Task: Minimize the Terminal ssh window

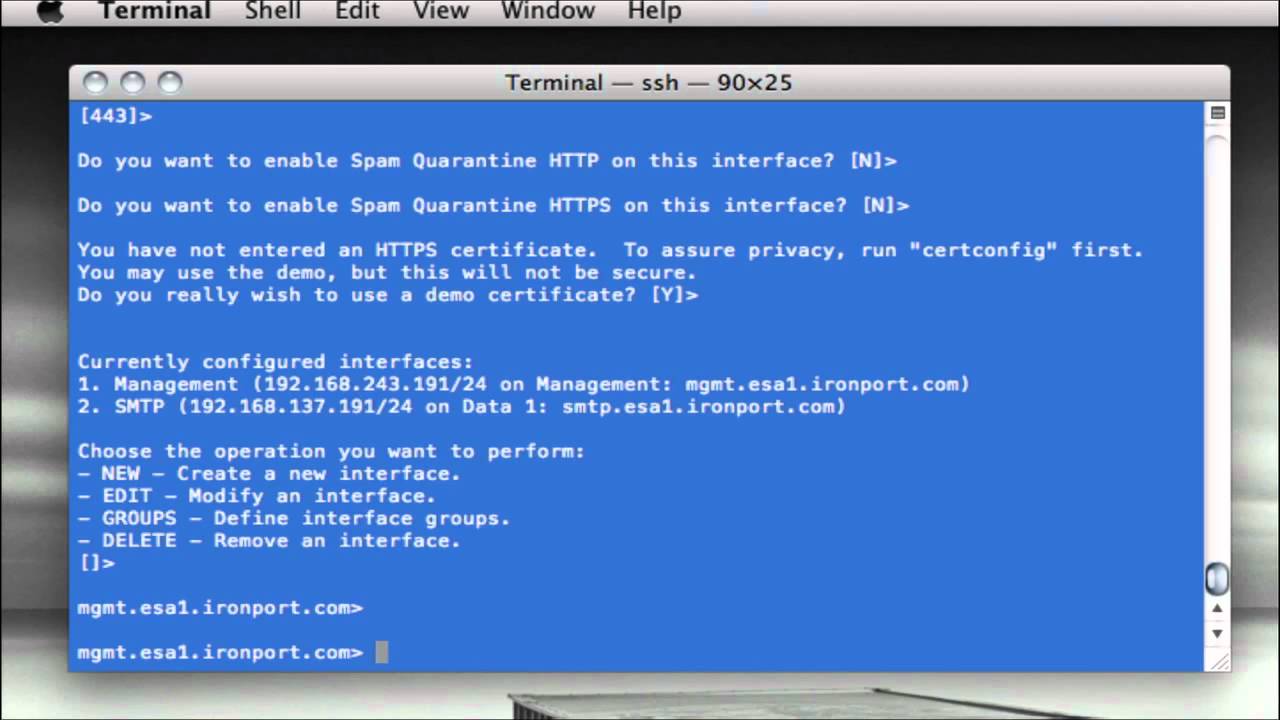Action: pyautogui.click(x=133, y=82)
